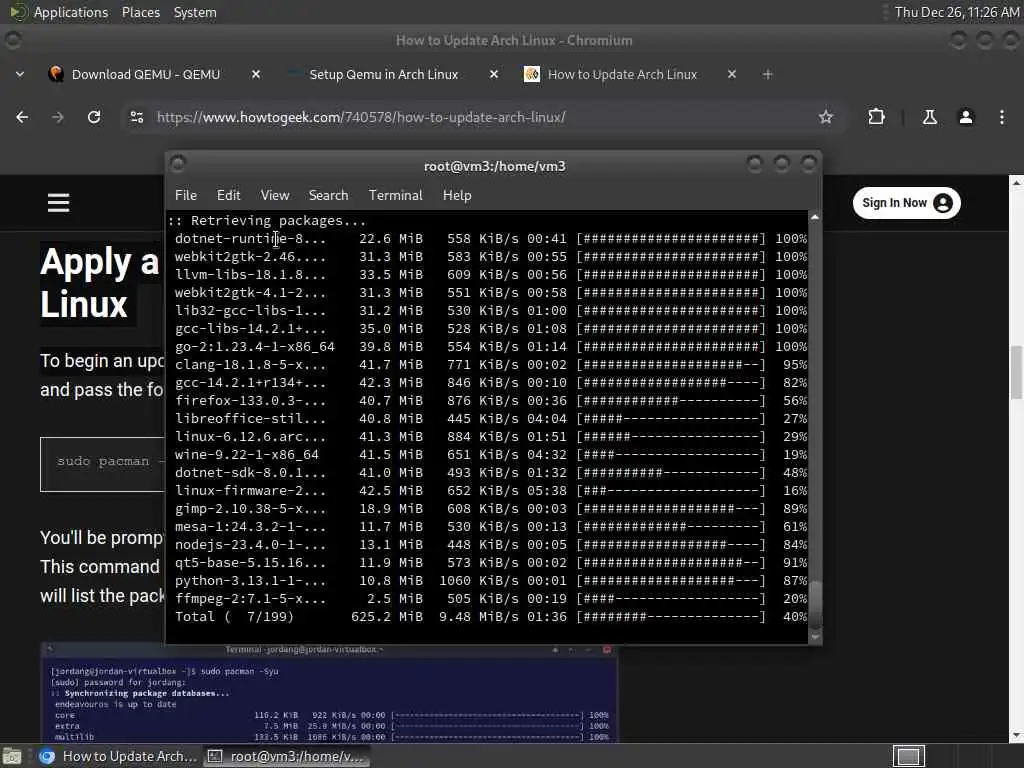
Task: Click the gimp-2.10.38-5 download line
Action: click(490, 508)
